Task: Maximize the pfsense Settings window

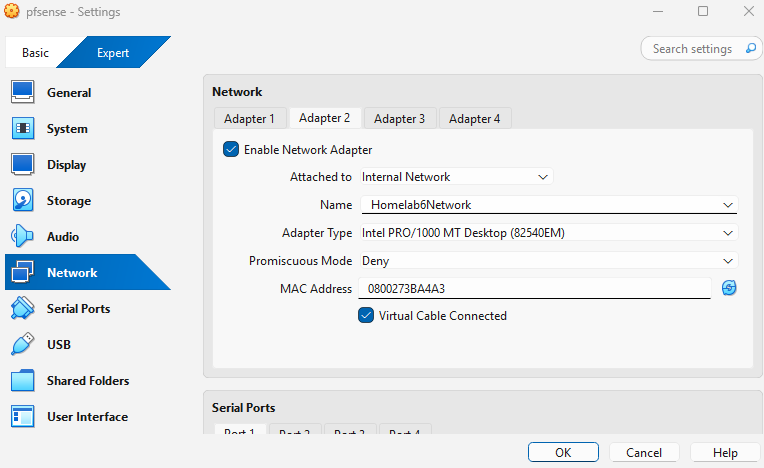Action: tap(703, 11)
